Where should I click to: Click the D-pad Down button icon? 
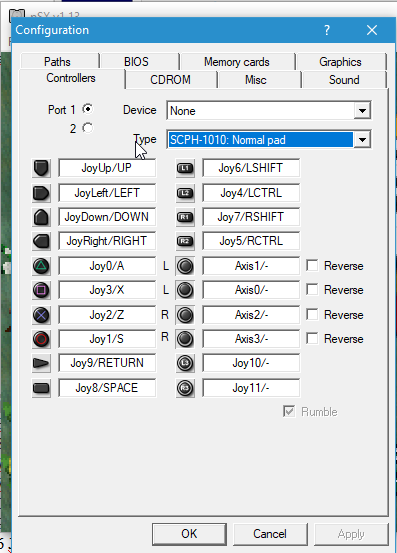[41, 217]
